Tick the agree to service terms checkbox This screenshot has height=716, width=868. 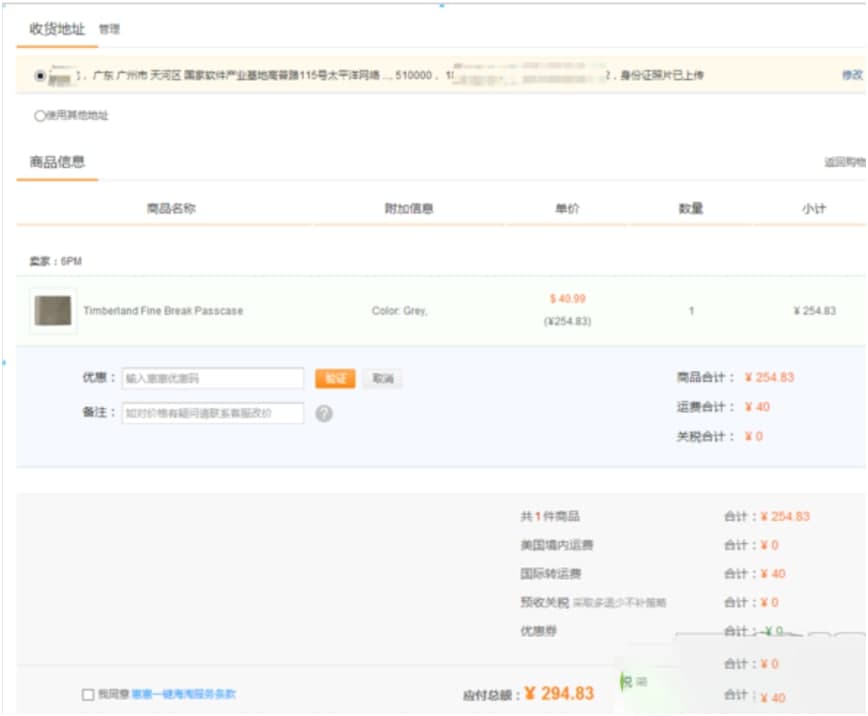87,694
